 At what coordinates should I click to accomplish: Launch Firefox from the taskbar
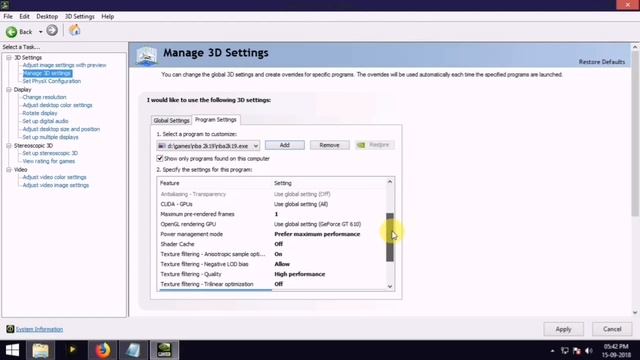tap(103, 350)
